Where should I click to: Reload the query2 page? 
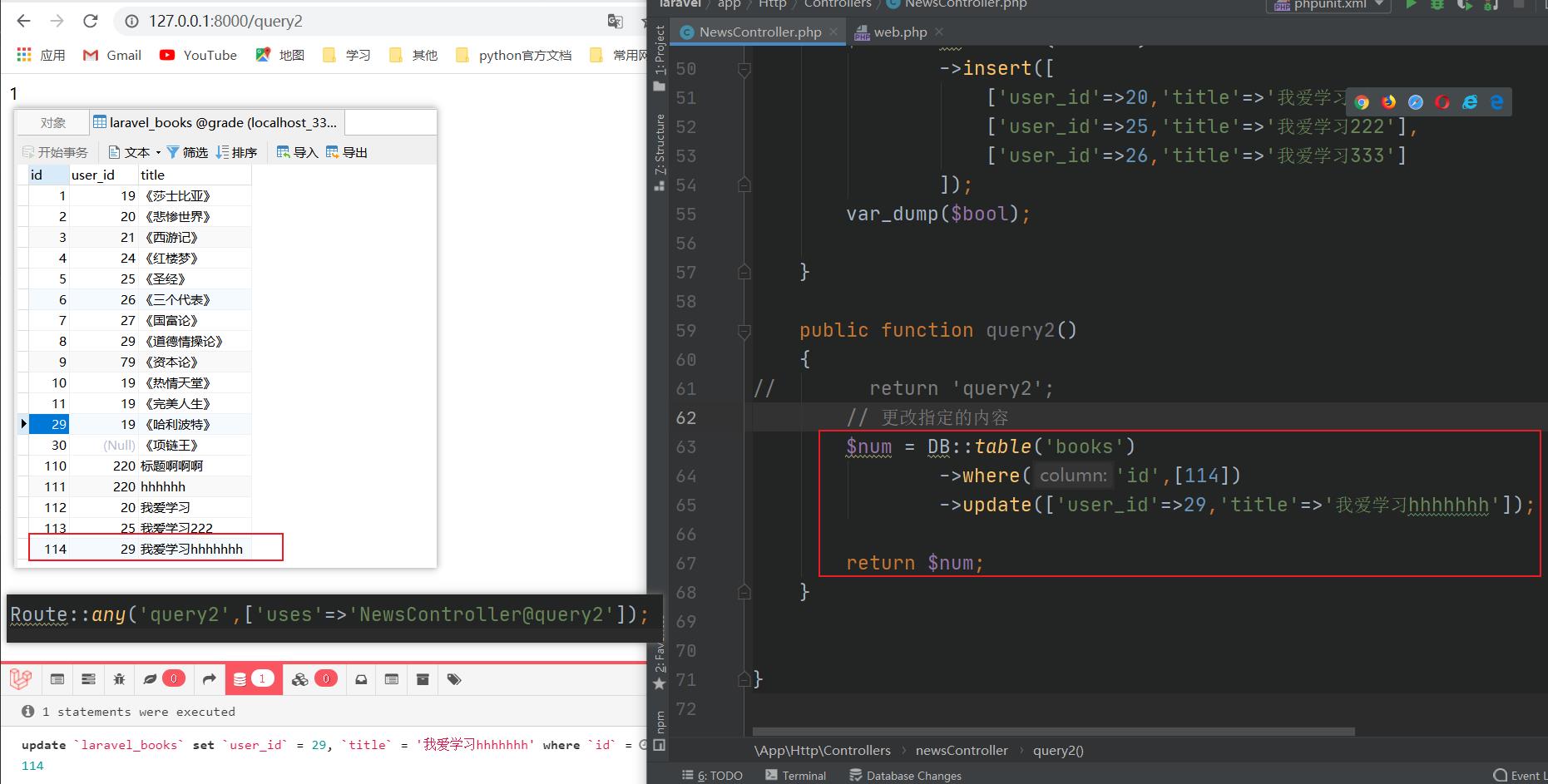91,21
